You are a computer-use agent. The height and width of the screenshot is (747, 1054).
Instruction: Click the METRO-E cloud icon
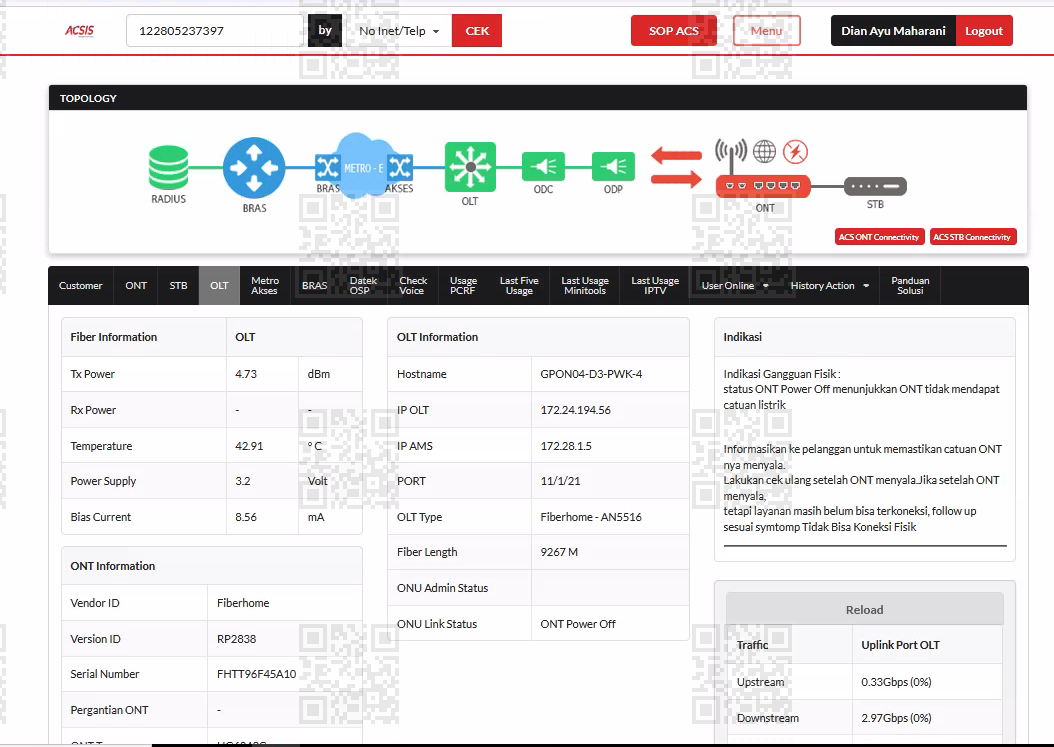pos(364,165)
